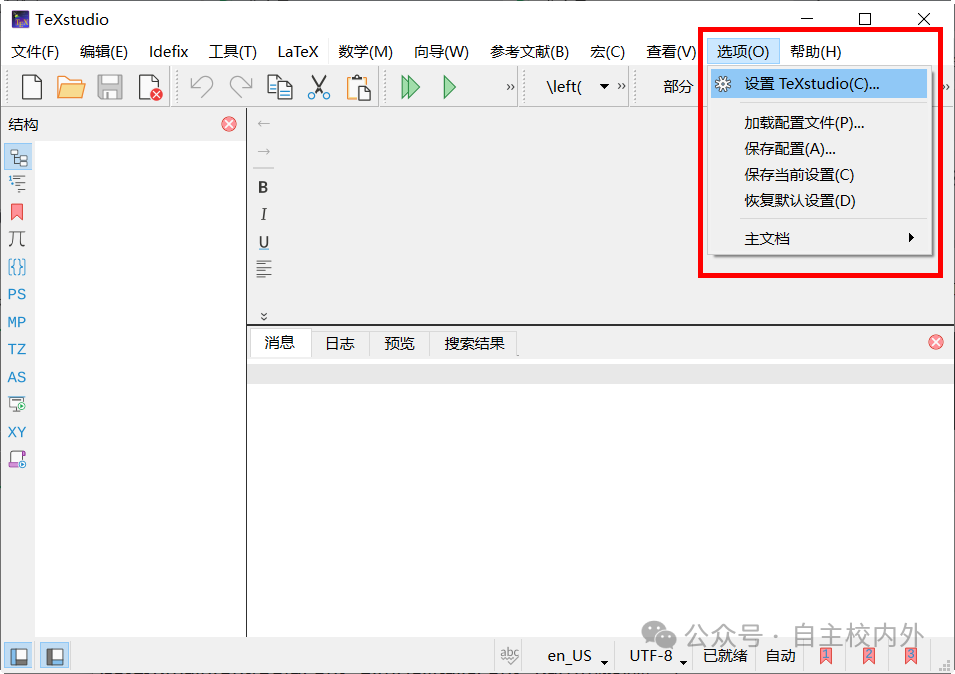Screen dimensions: 955x674
Task: Click the left-align text icon
Action: pyautogui.click(x=264, y=269)
